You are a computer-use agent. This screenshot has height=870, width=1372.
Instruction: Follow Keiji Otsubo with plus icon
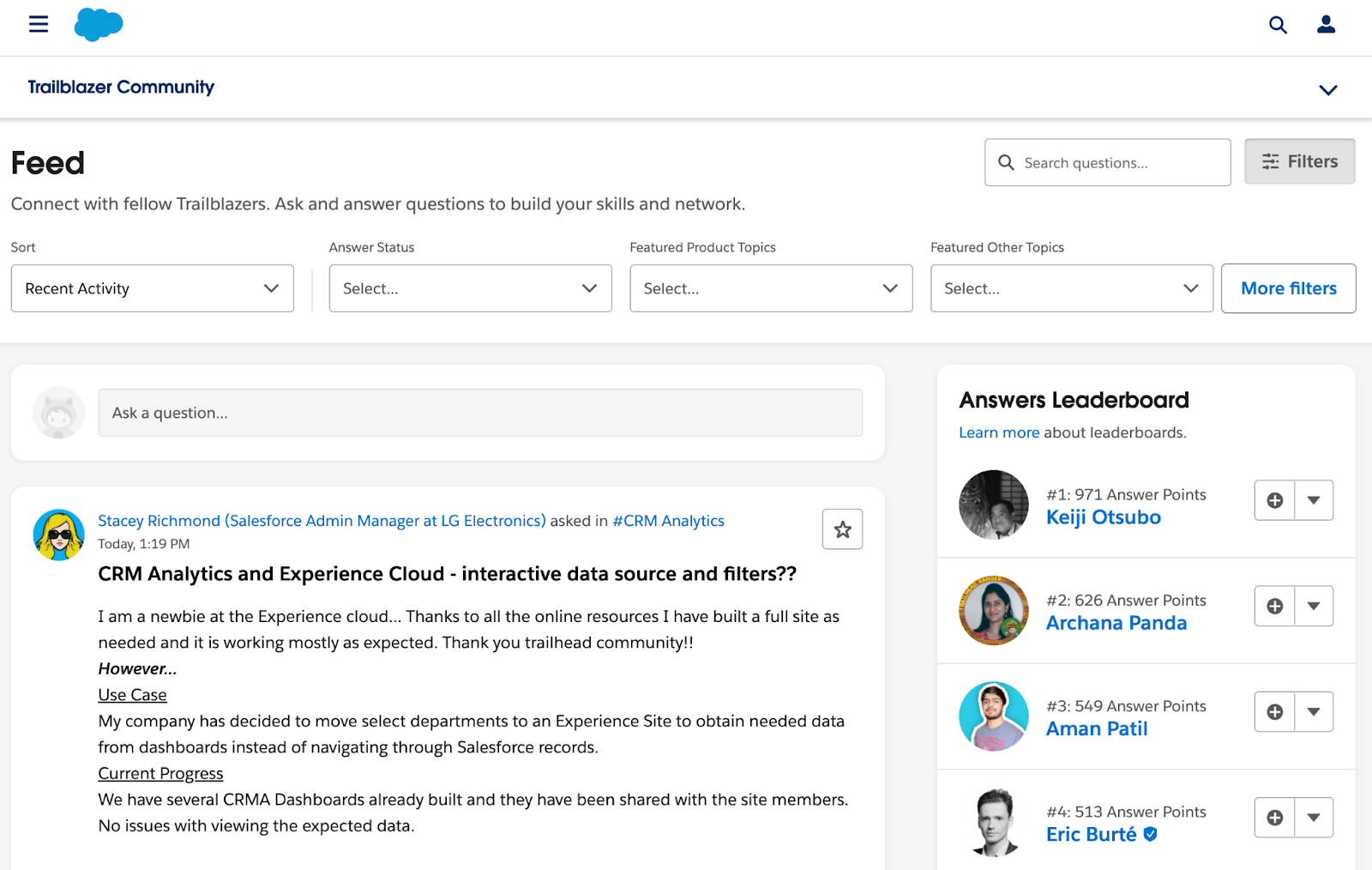[1275, 500]
